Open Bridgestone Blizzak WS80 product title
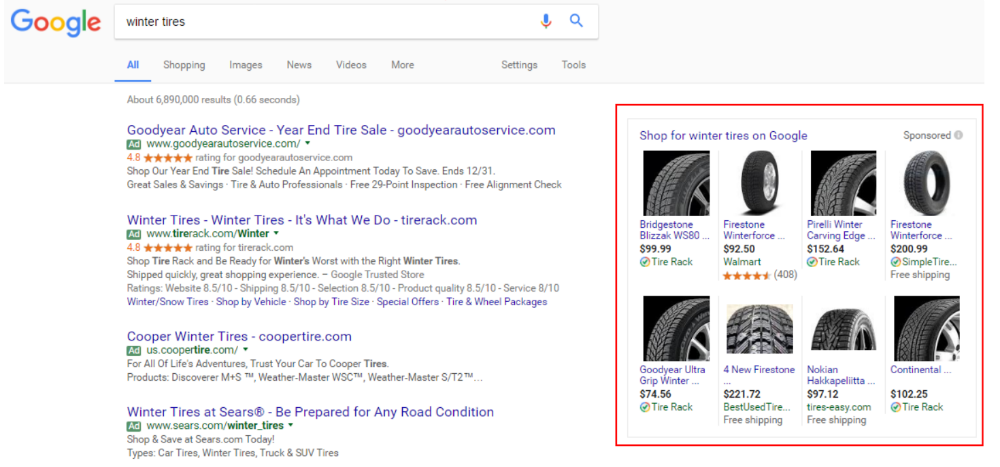Image resolution: width=1000 pixels, height=467 pixels. pos(675,230)
